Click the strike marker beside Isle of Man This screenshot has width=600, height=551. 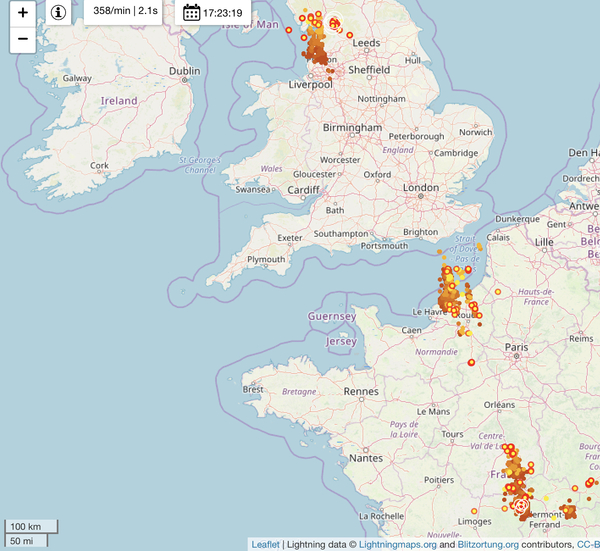pos(288,30)
